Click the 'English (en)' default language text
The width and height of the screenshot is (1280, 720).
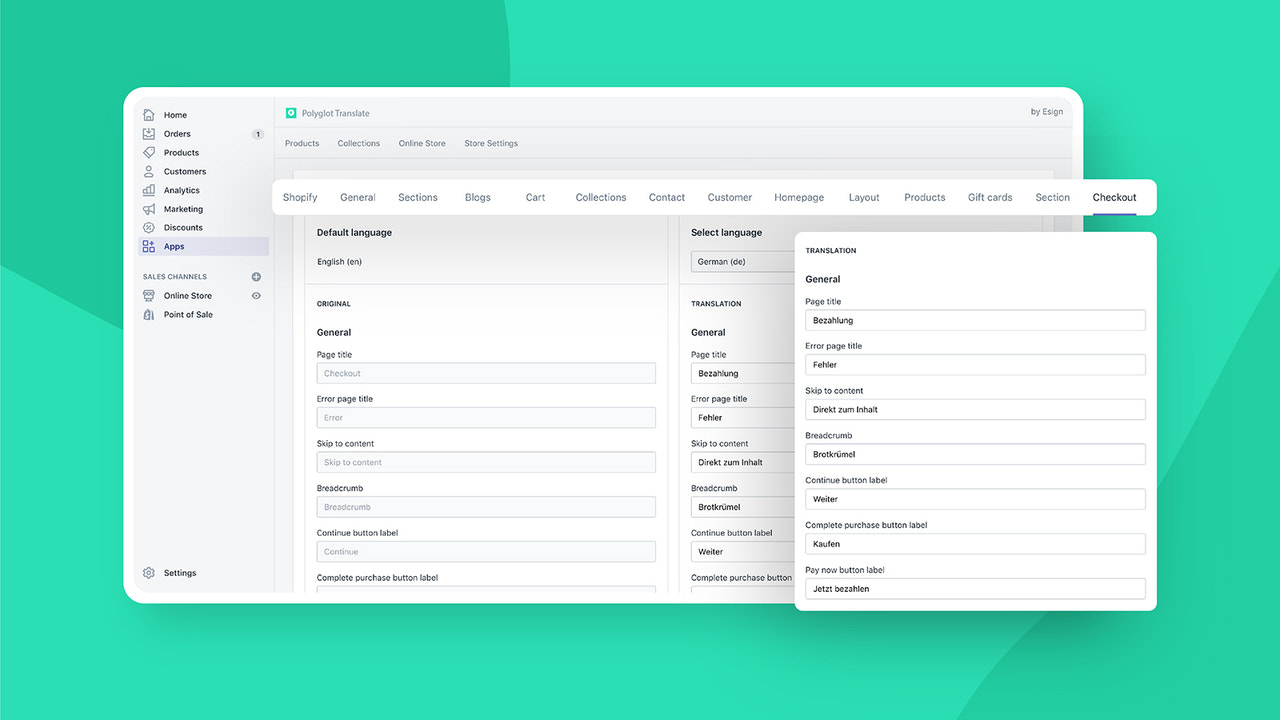click(339, 262)
